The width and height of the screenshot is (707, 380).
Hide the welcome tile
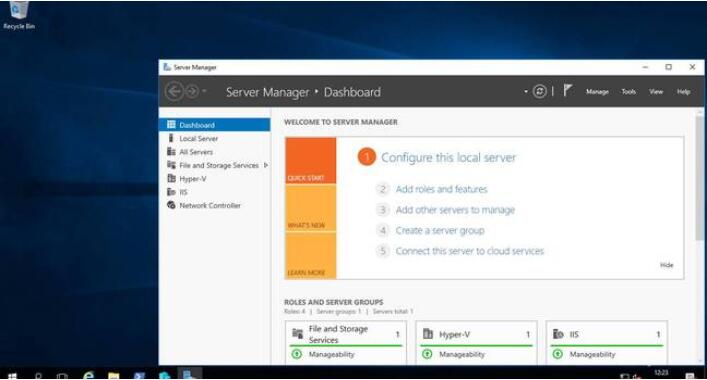pos(666,265)
